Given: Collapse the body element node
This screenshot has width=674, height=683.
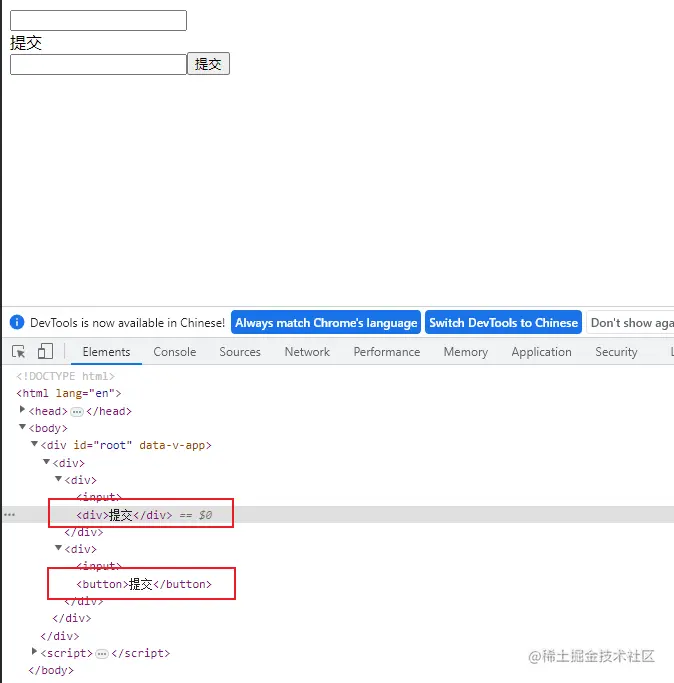Looking at the screenshot, I should (x=22, y=427).
